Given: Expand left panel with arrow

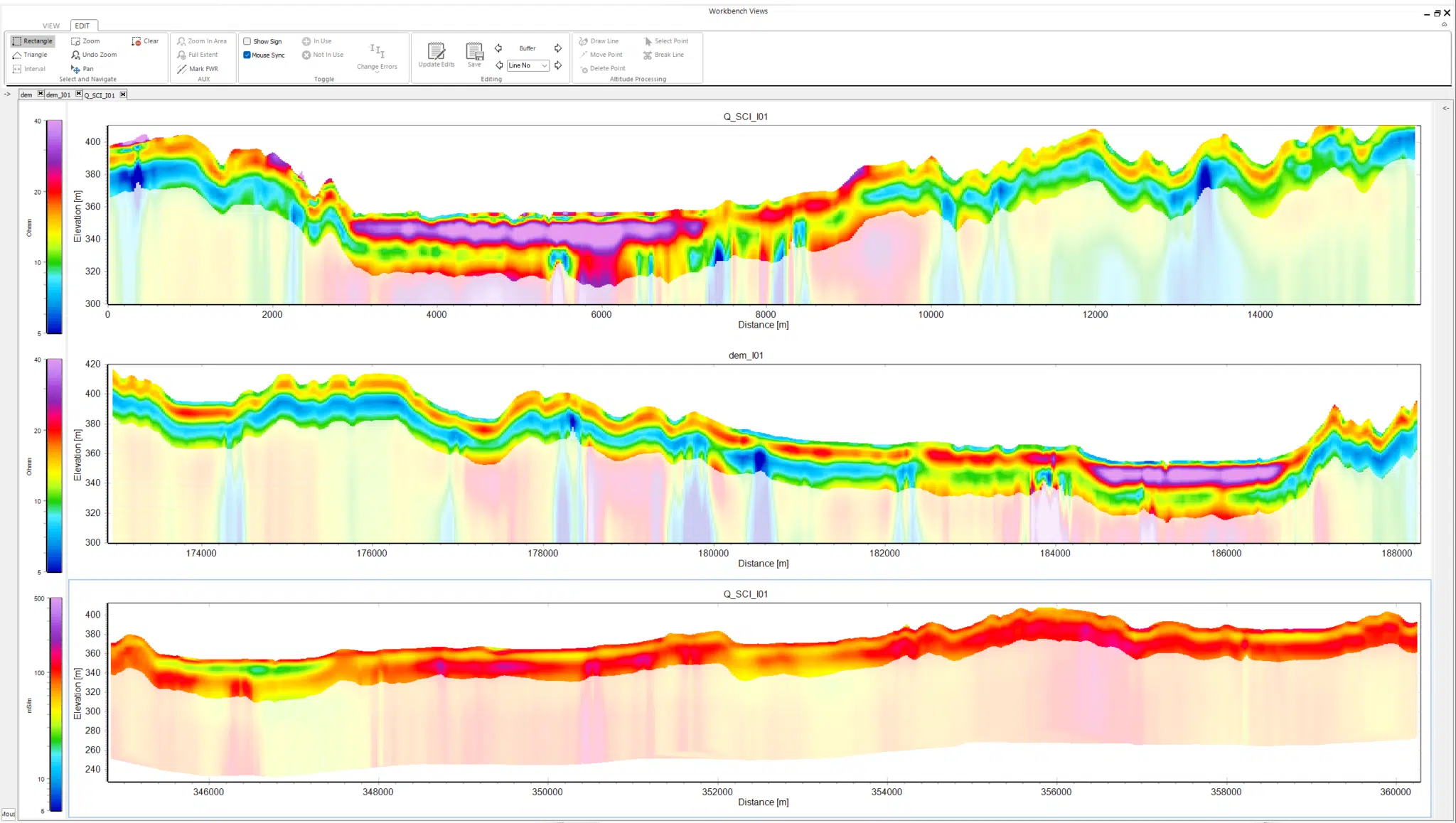Looking at the screenshot, I should point(8,94).
